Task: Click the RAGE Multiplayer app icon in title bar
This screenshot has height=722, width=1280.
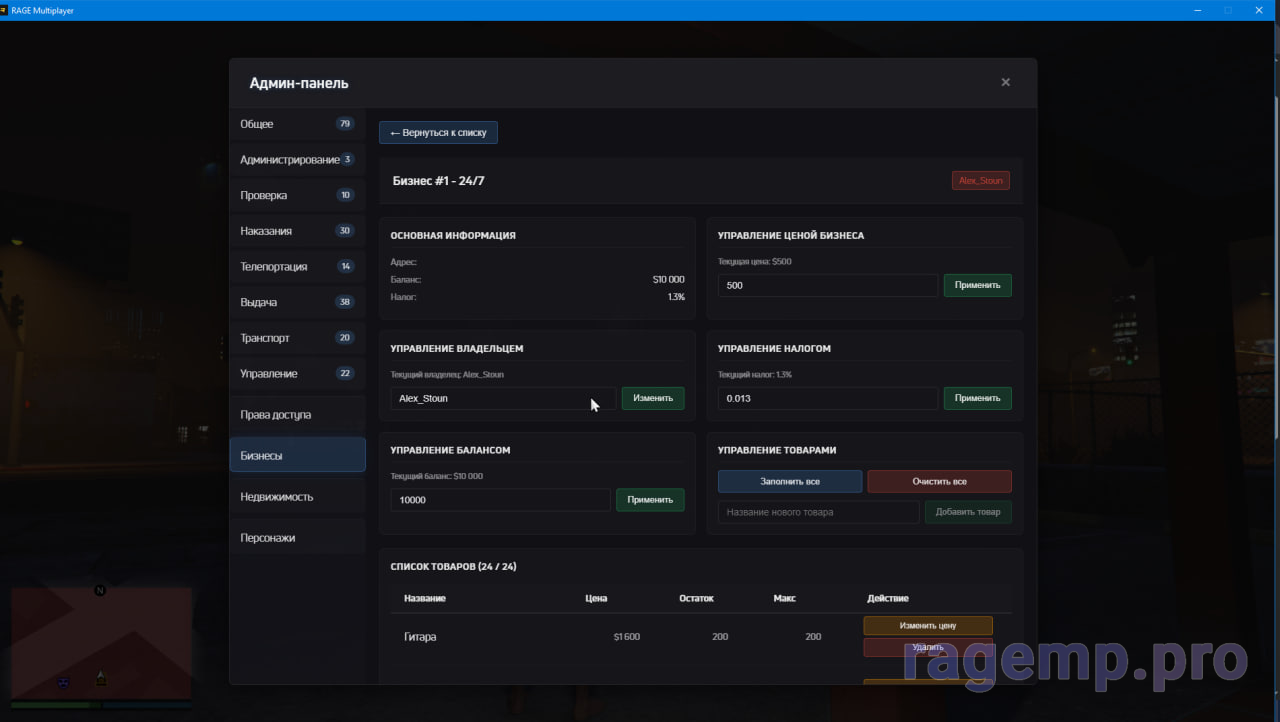Action: pyautogui.click(x=5, y=10)
